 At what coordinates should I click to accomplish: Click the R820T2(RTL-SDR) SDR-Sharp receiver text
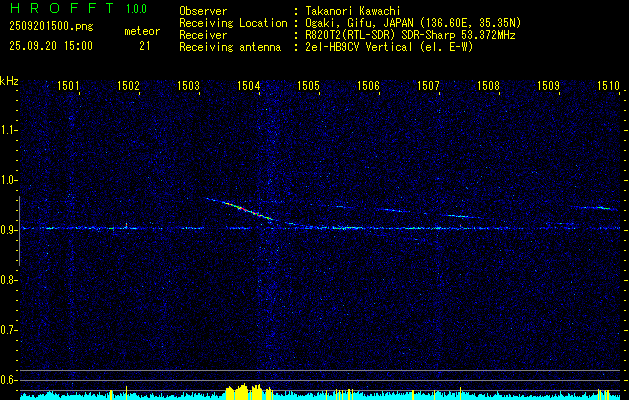[410, 35]
